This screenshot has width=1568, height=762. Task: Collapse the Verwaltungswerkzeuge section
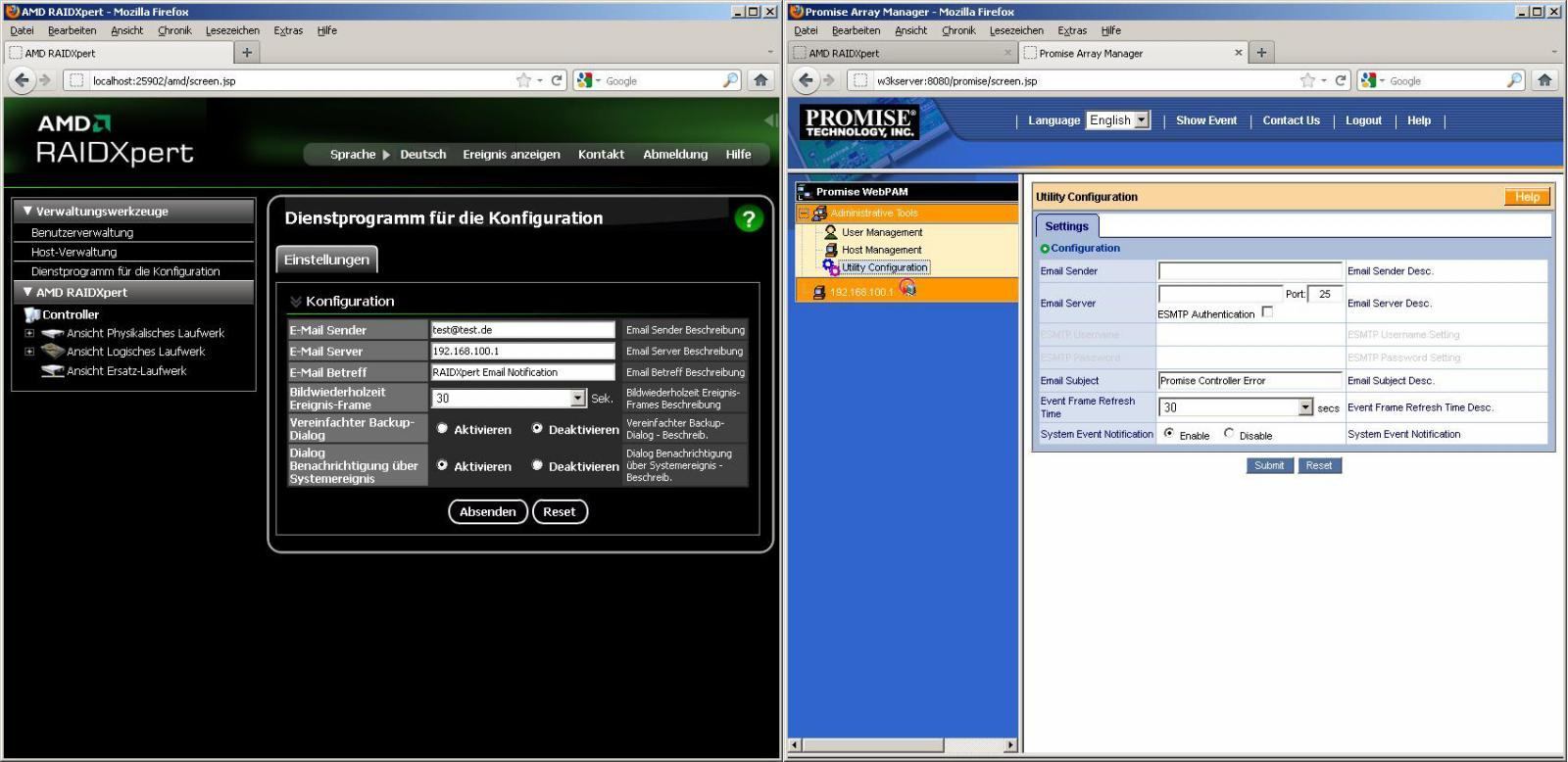(27, 211)
